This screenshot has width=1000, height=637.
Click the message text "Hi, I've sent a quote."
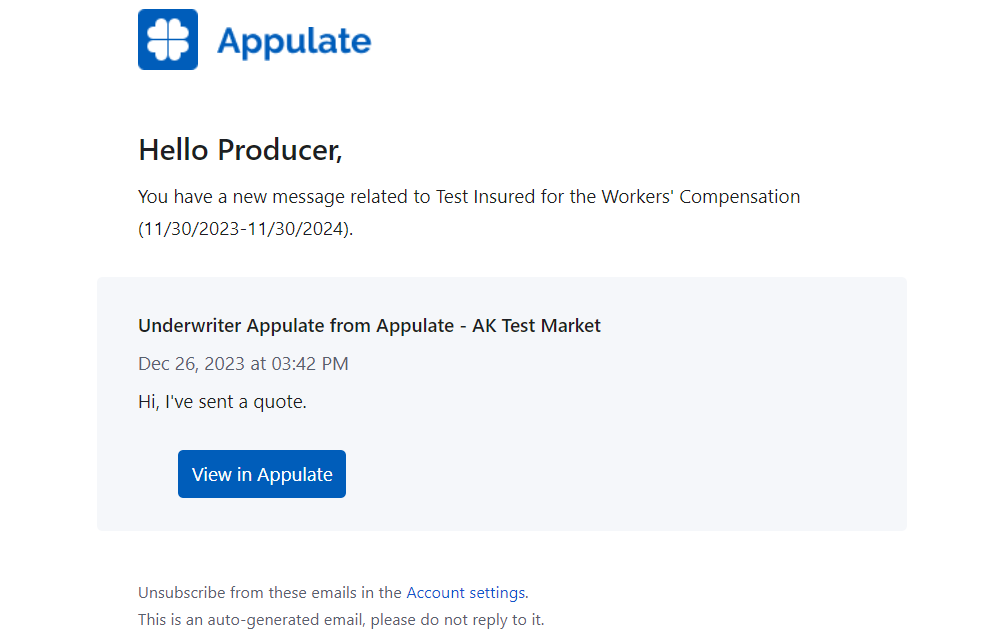[222, 402]
